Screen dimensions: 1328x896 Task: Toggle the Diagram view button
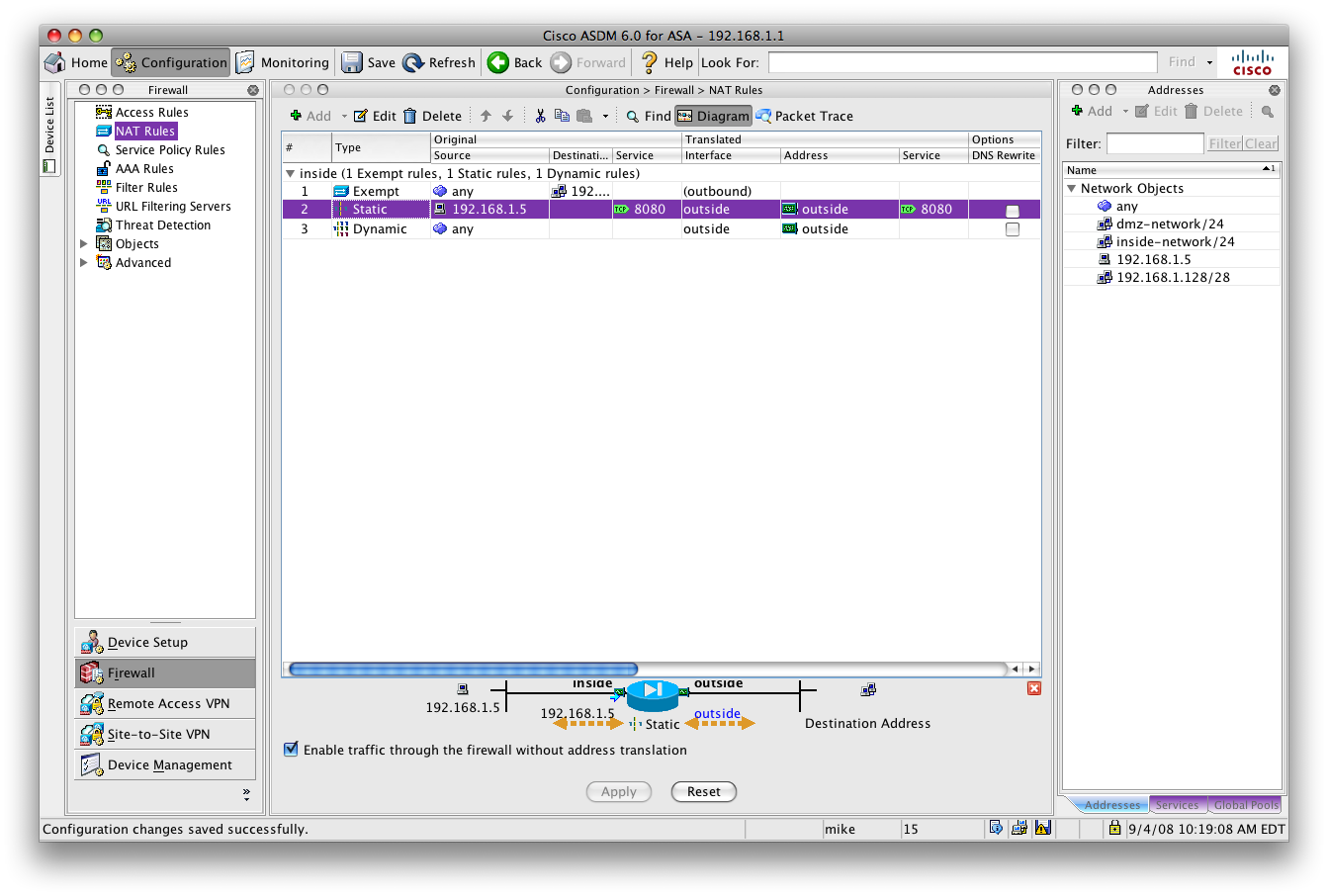pyautogui.click(x=713, y=116)
